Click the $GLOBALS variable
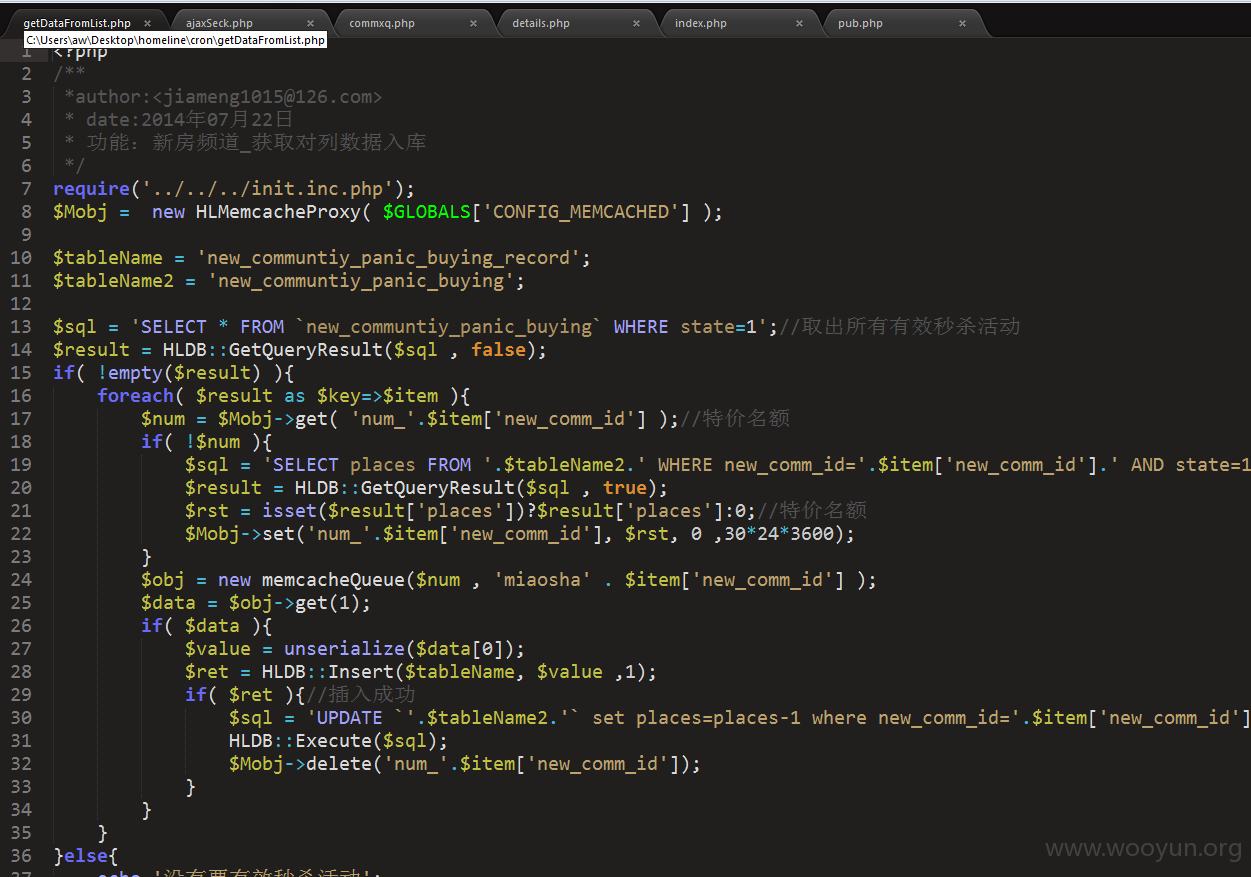The width and height of the screenshot is (1251, 877). 427,212
